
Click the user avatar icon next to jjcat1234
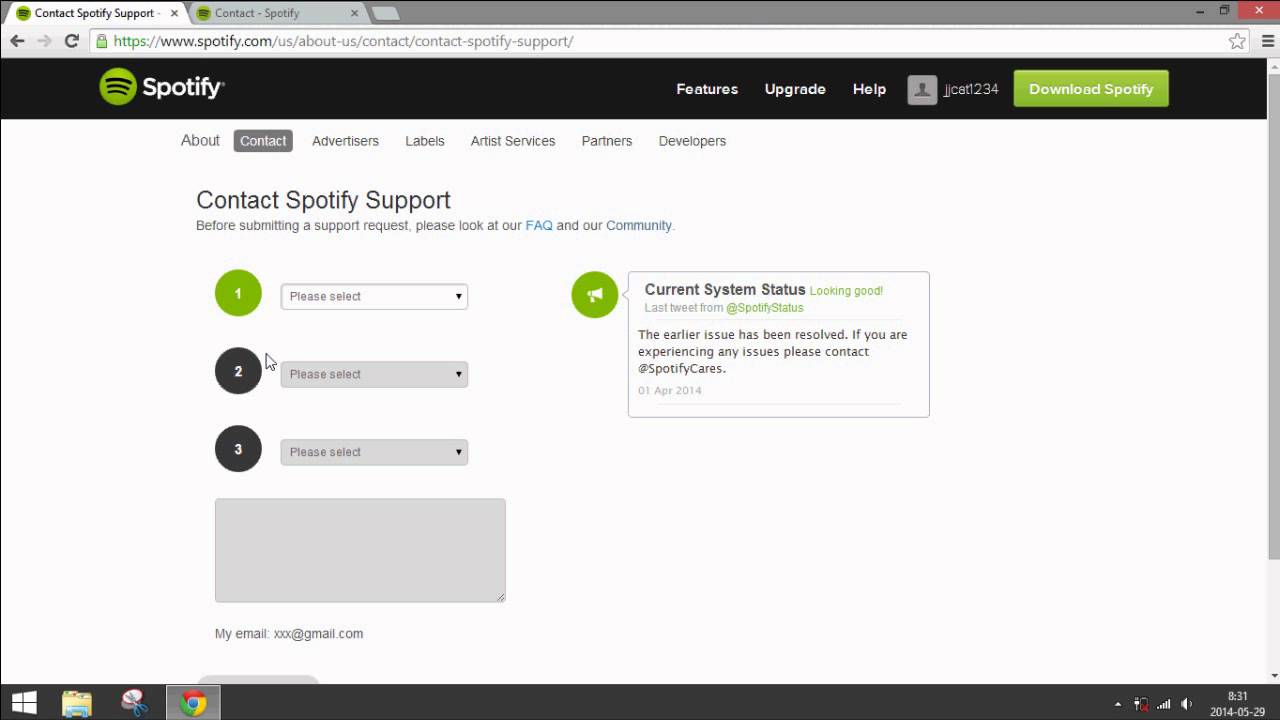point(921,89)
